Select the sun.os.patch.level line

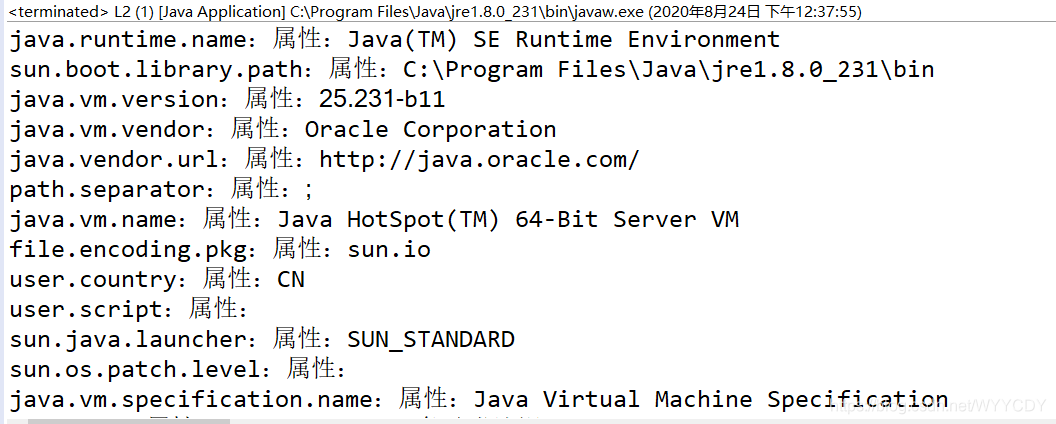pos(178,369)
